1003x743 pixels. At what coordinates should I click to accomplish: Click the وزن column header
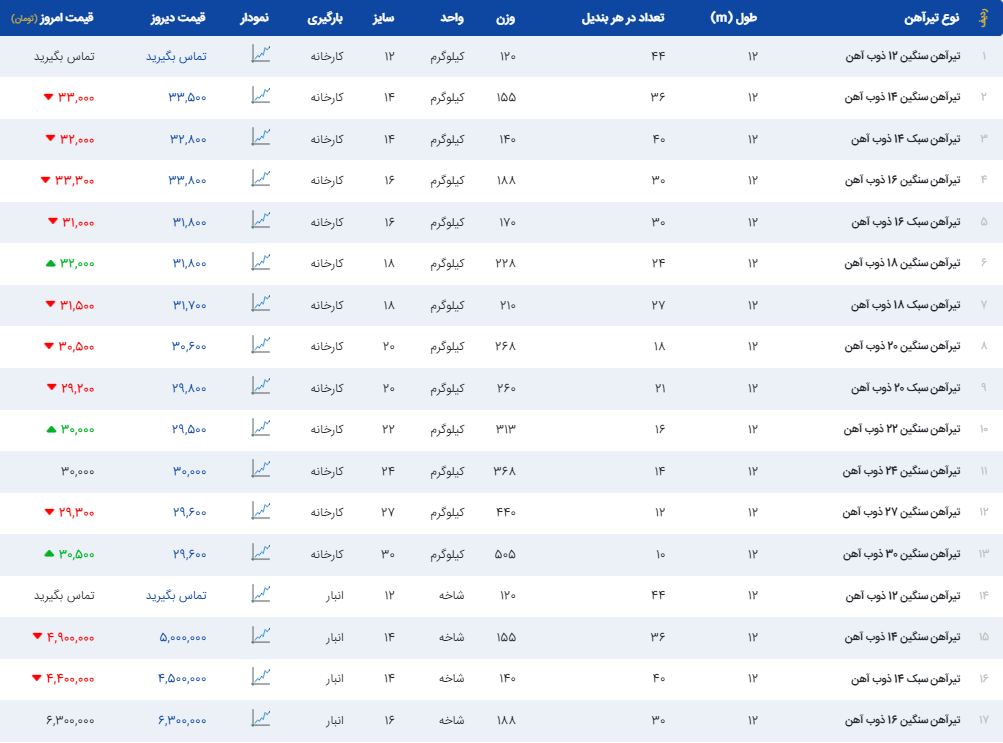507,19
